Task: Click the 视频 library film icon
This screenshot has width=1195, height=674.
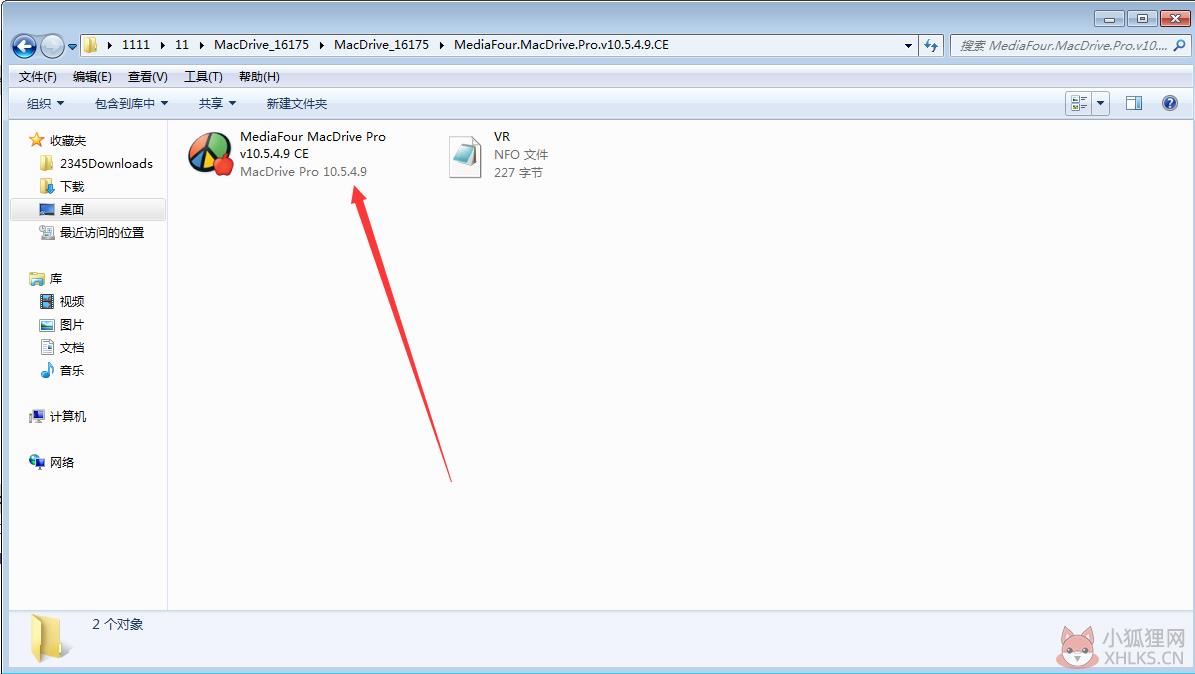Action: 46,301
